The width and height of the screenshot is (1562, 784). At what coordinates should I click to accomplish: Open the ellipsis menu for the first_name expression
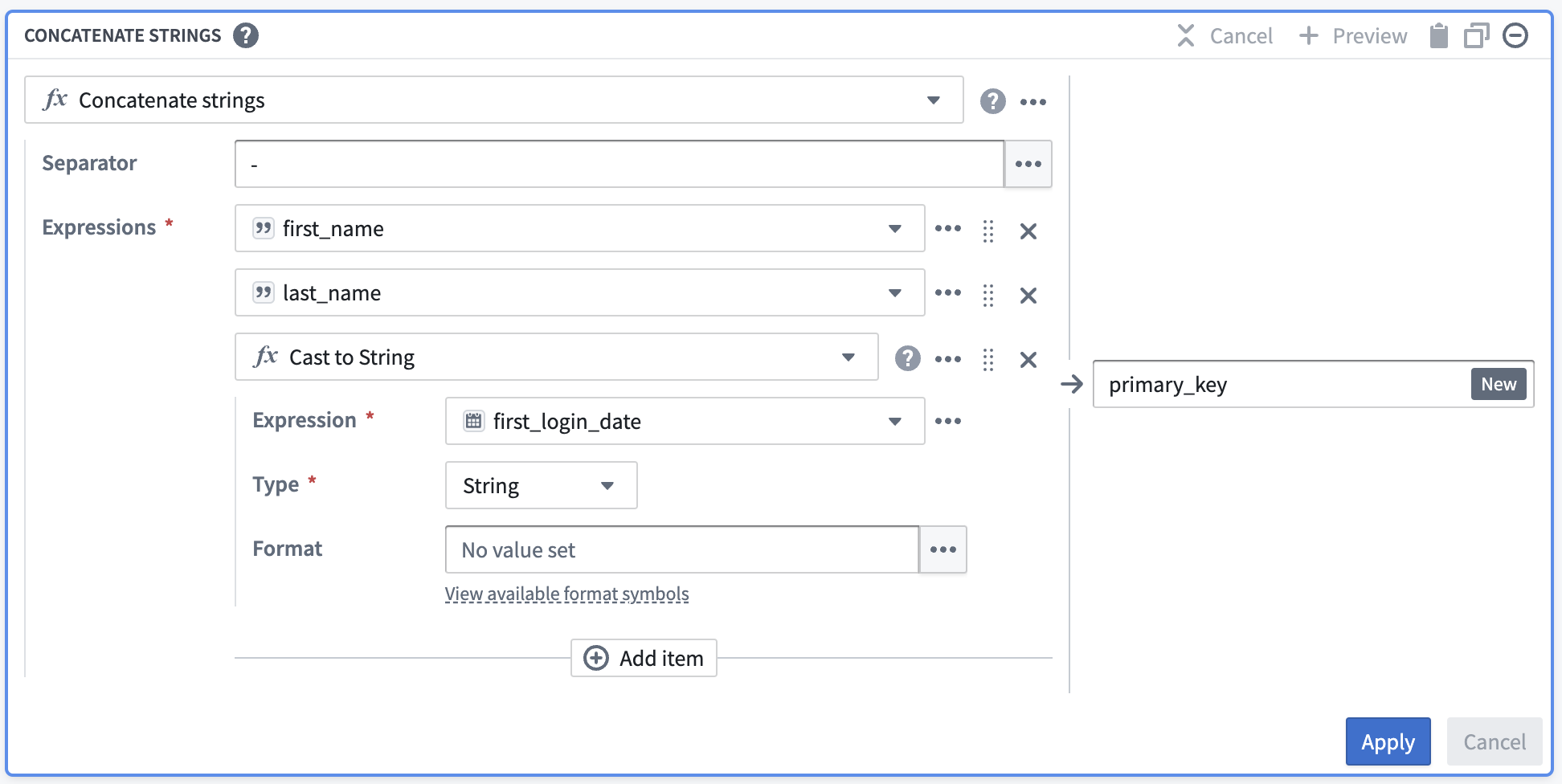(x=948, y=229)
